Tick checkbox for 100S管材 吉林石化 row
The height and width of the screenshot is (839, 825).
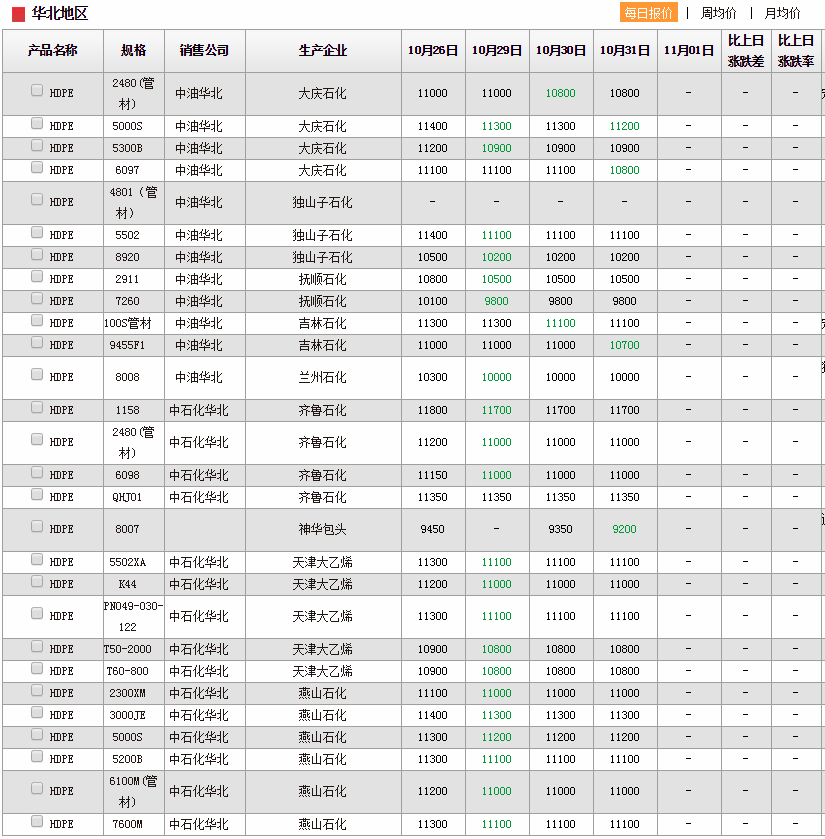coord(37,320)
